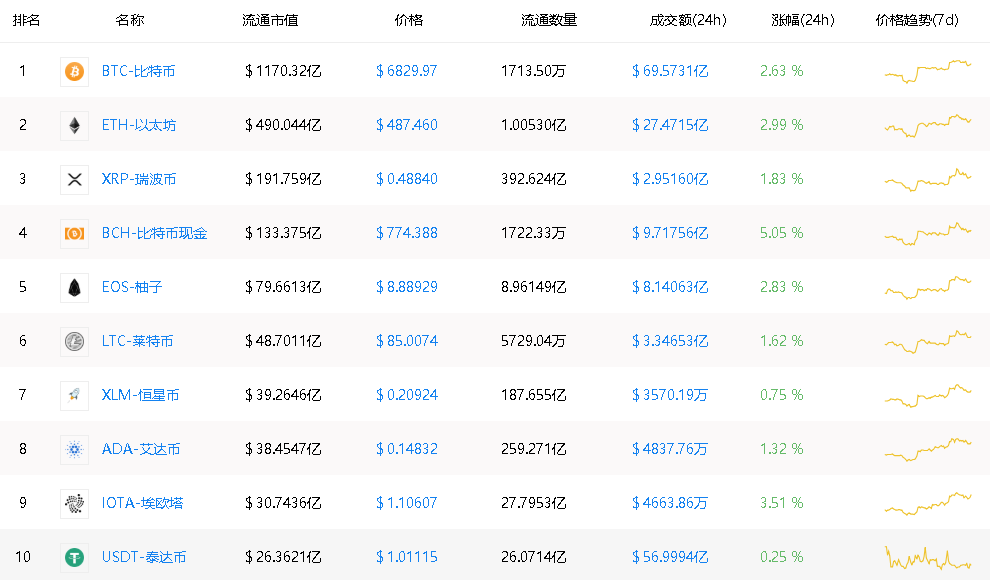The width and height of the screenshot is (990, 580).
Task: Click XLM price $0.20924
Action: [x=407, y=395]
